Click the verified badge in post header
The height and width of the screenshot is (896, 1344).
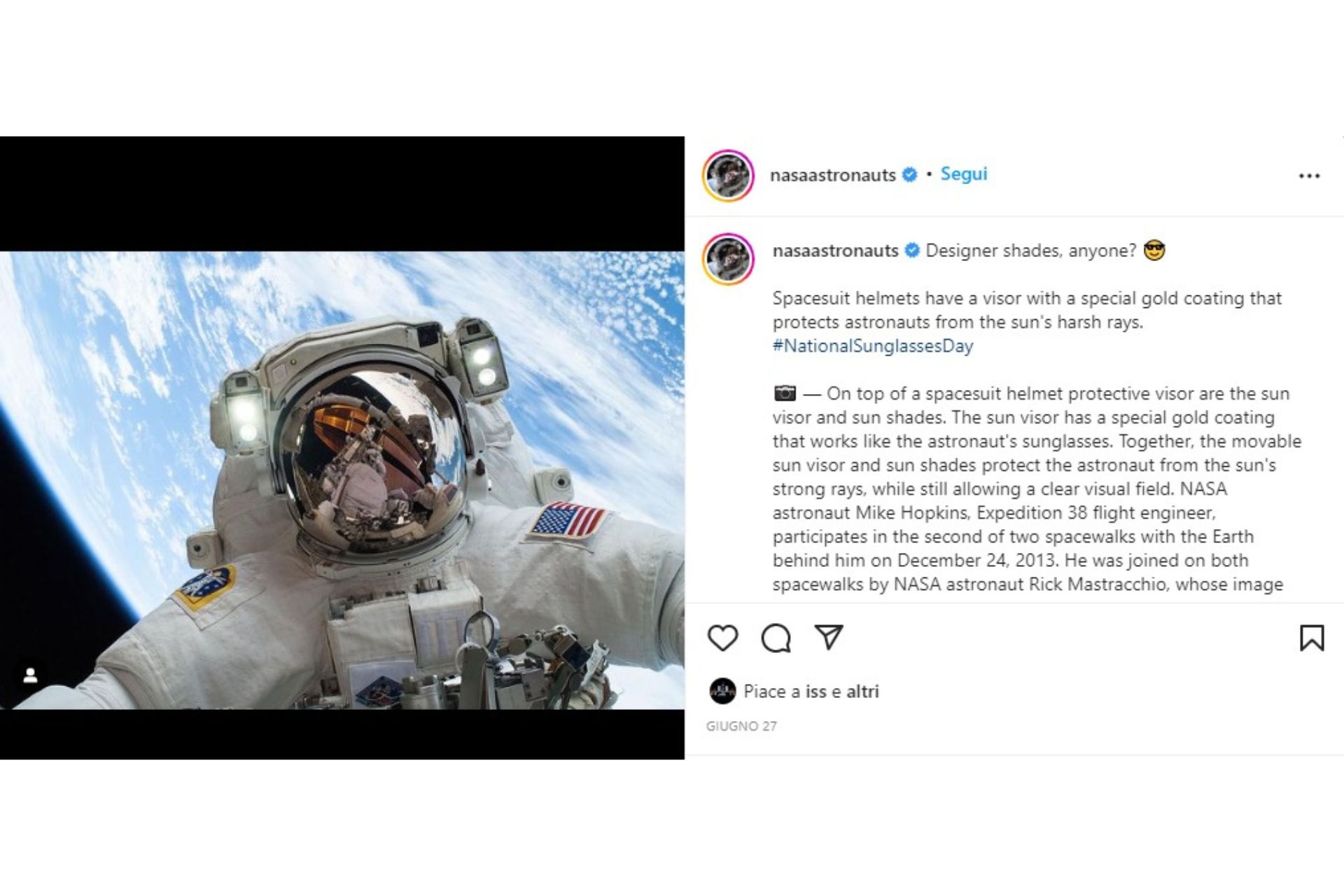click(909, 175)
